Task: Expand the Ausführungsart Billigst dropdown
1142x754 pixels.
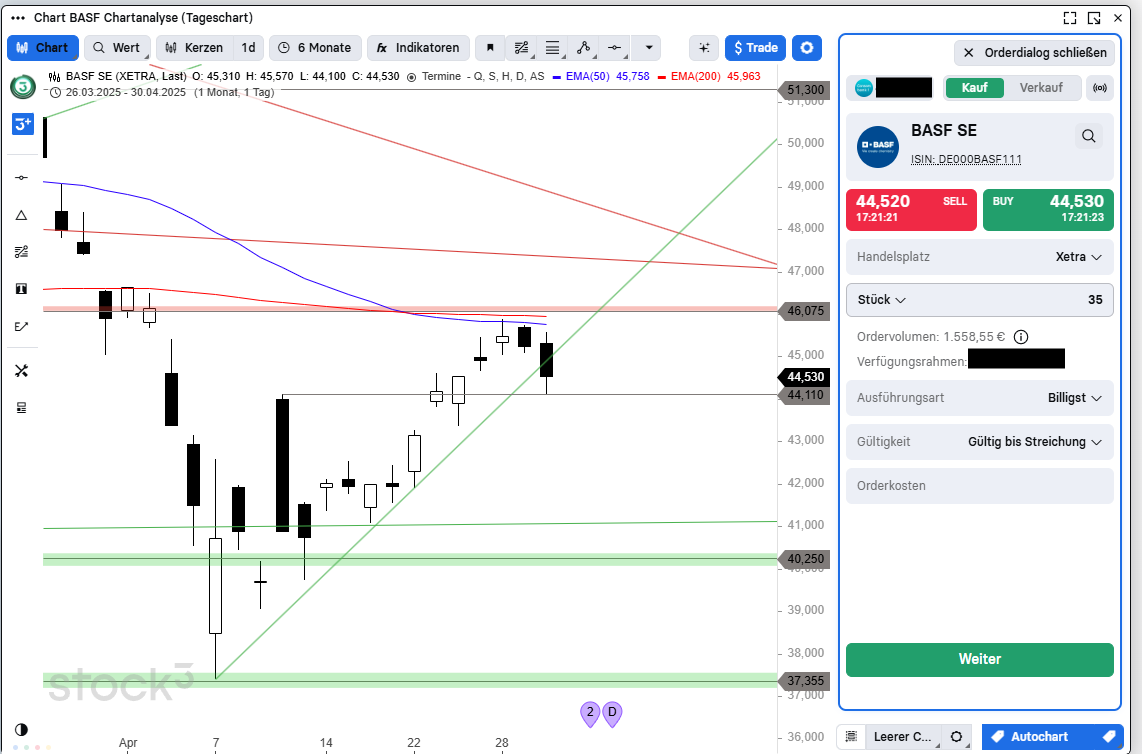Action: 980,398
